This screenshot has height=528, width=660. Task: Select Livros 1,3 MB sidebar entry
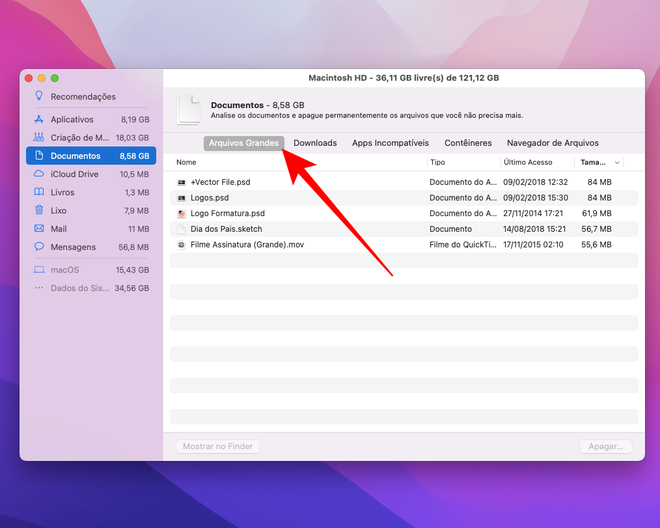(x=91, y=192)
